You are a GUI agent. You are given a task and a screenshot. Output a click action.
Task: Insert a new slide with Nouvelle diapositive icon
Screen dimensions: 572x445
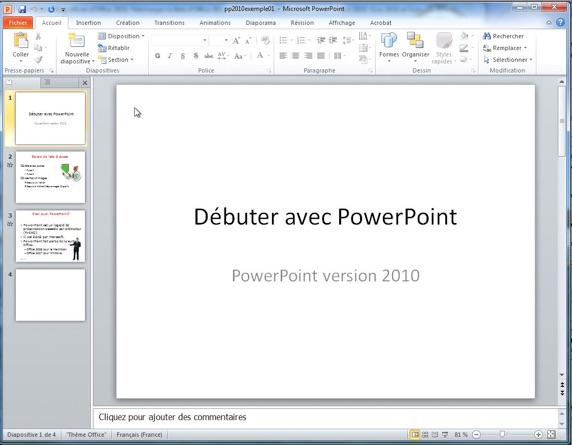(77, 40)
